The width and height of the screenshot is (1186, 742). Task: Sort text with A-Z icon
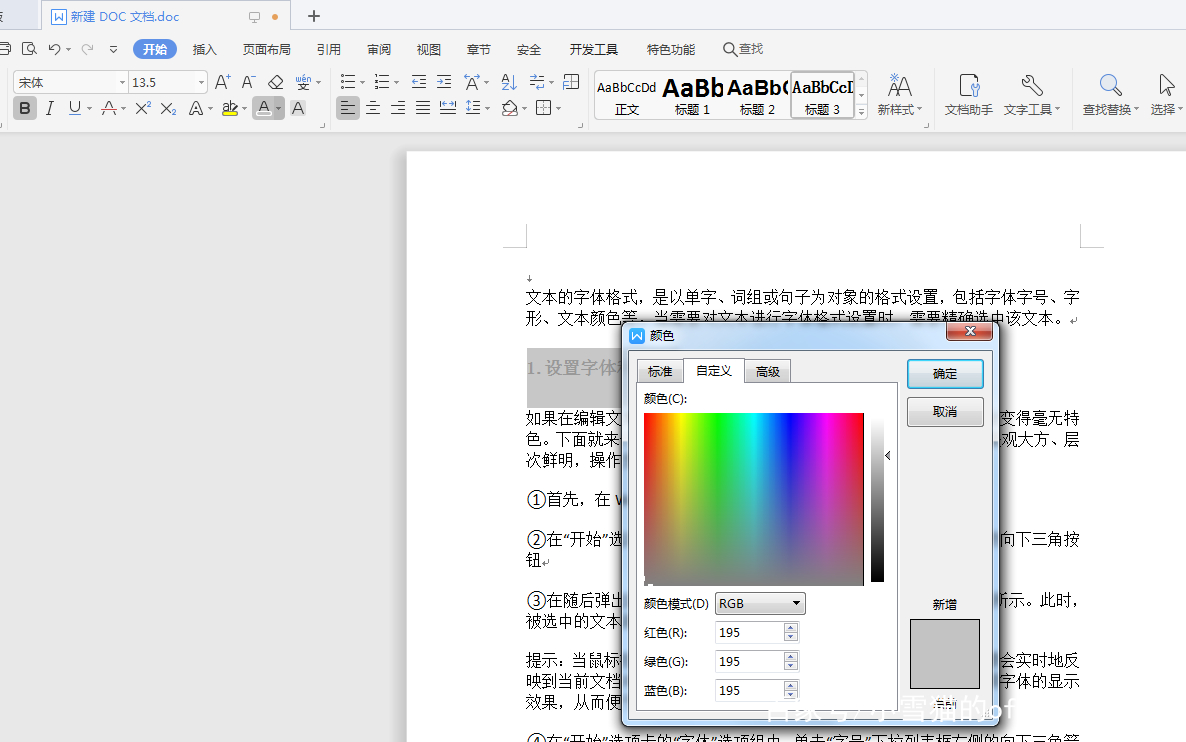click(509, 82)
